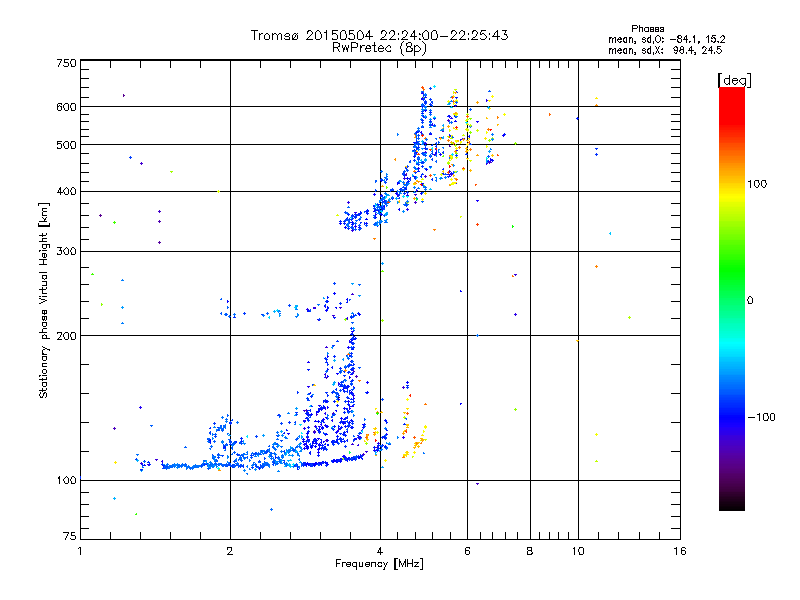Viewport: 800px width, 600px height.
Task: Click the frequency axis label "1"
Action: pyautogui.click(x=80, y=551)
